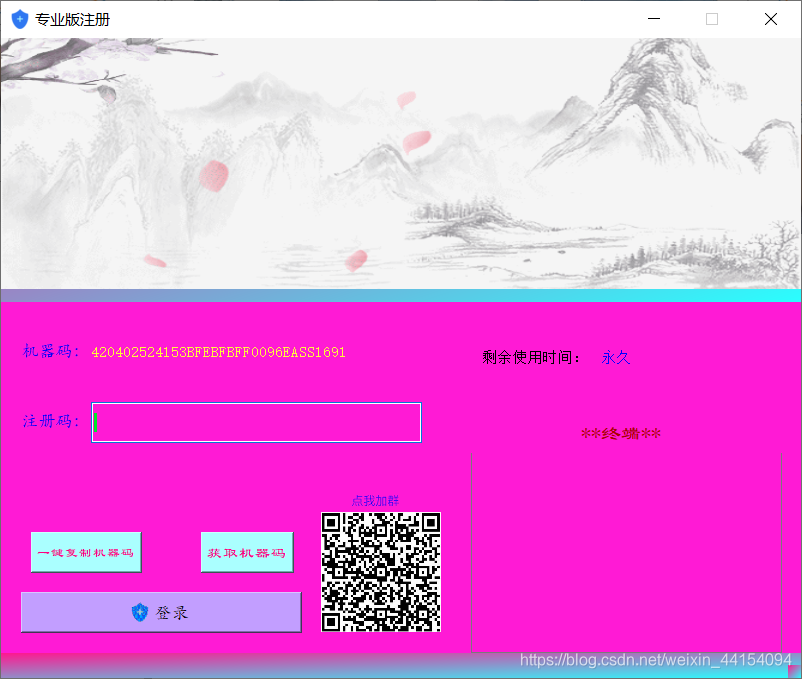Click the 专业版注册 window title
802x679 pixels.
(72, 19)
